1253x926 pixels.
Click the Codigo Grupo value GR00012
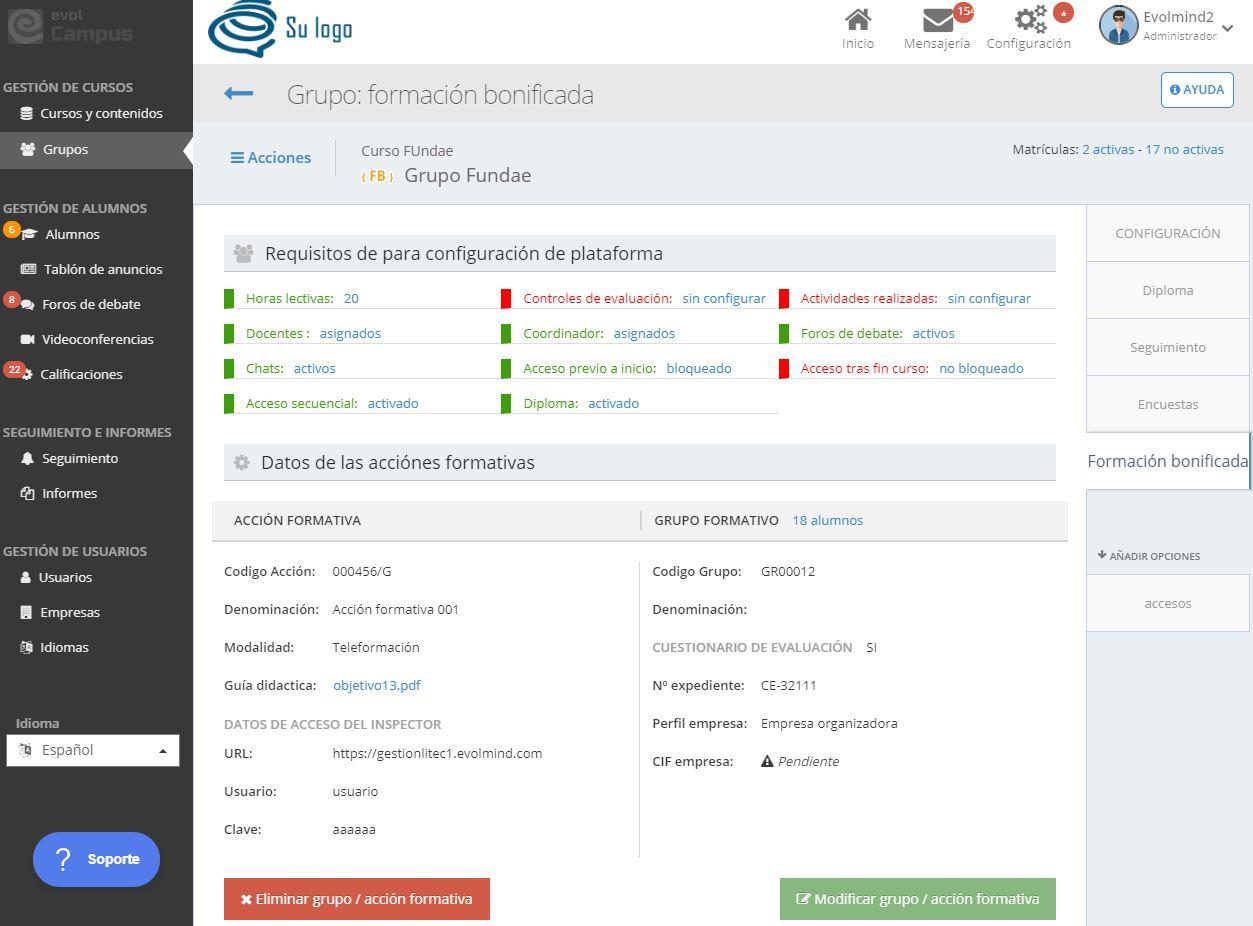[x=788, y=571]
